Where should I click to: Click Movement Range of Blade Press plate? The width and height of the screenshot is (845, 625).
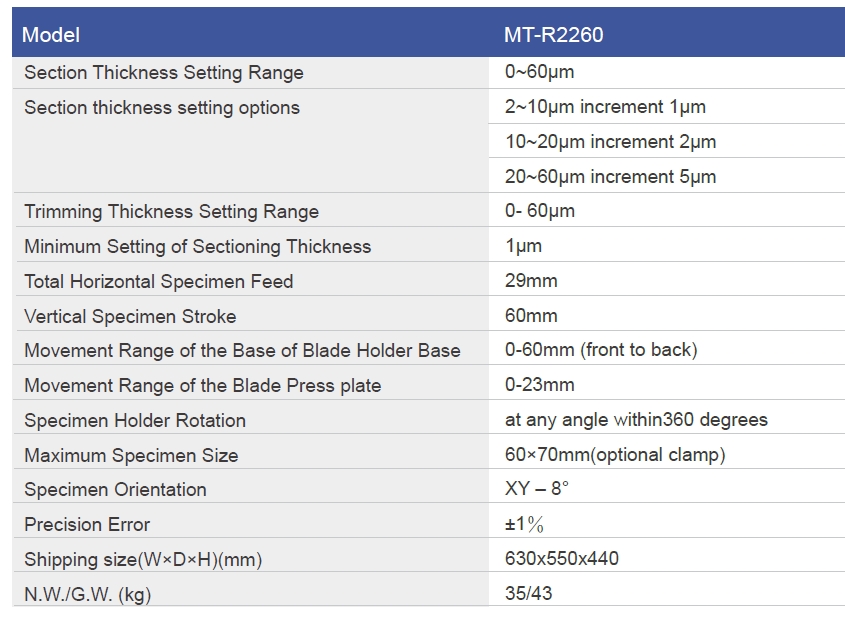[x=203, y=385]
